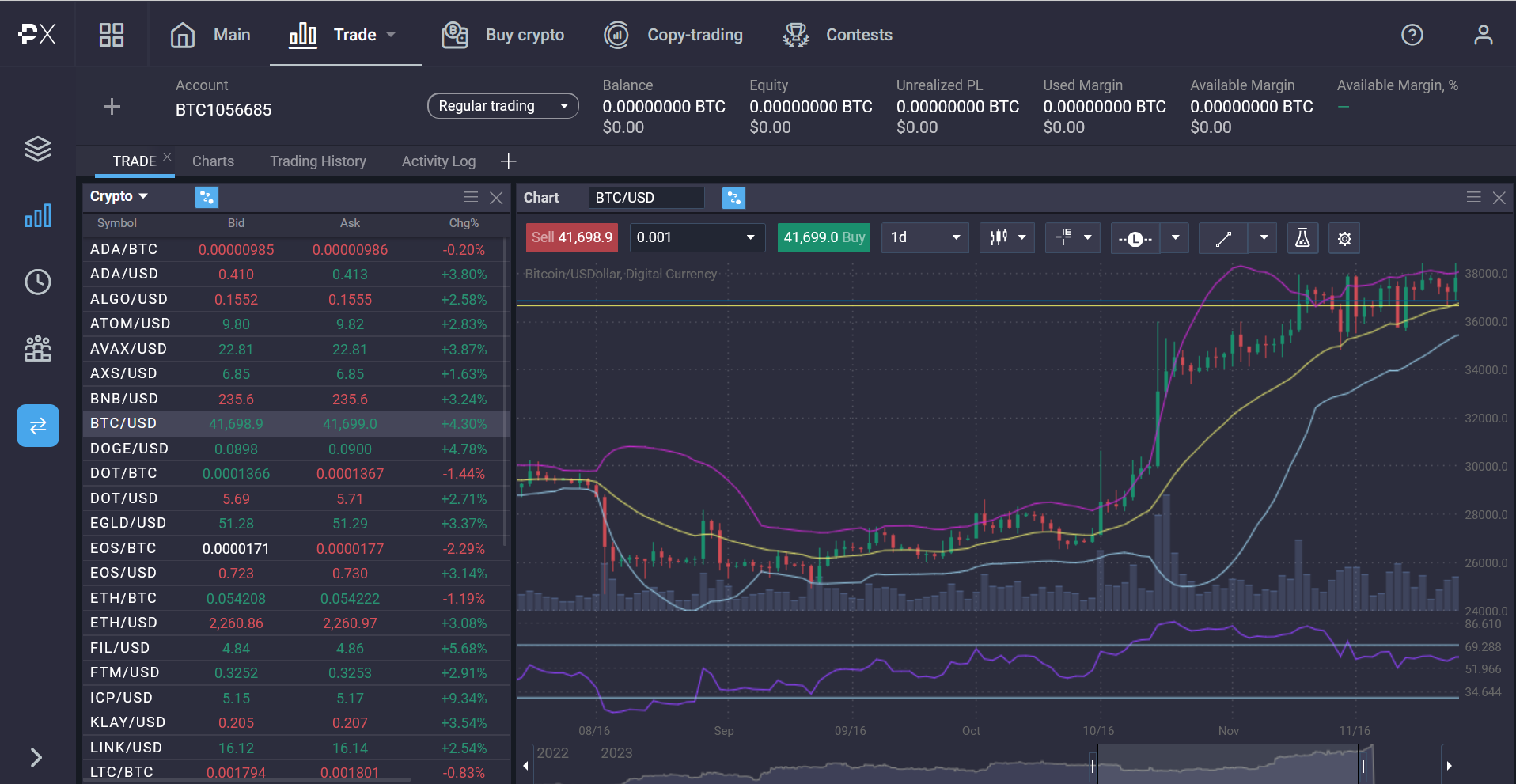Switch to Activity Log tab
The width and height of the screenshot is (1516, 784).
click(438, 161)
